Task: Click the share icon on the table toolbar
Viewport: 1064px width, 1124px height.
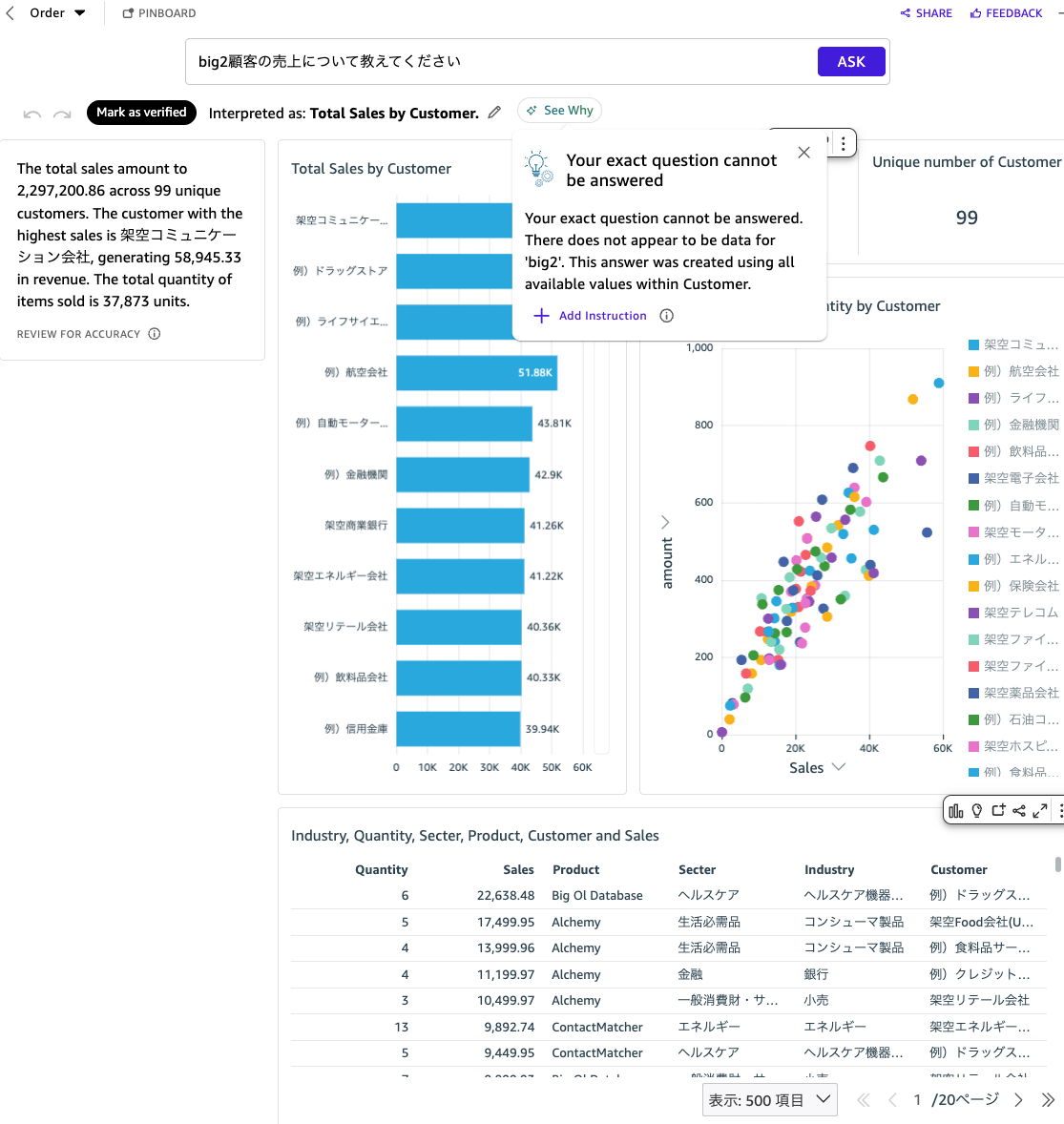Action: (1019, 809)
